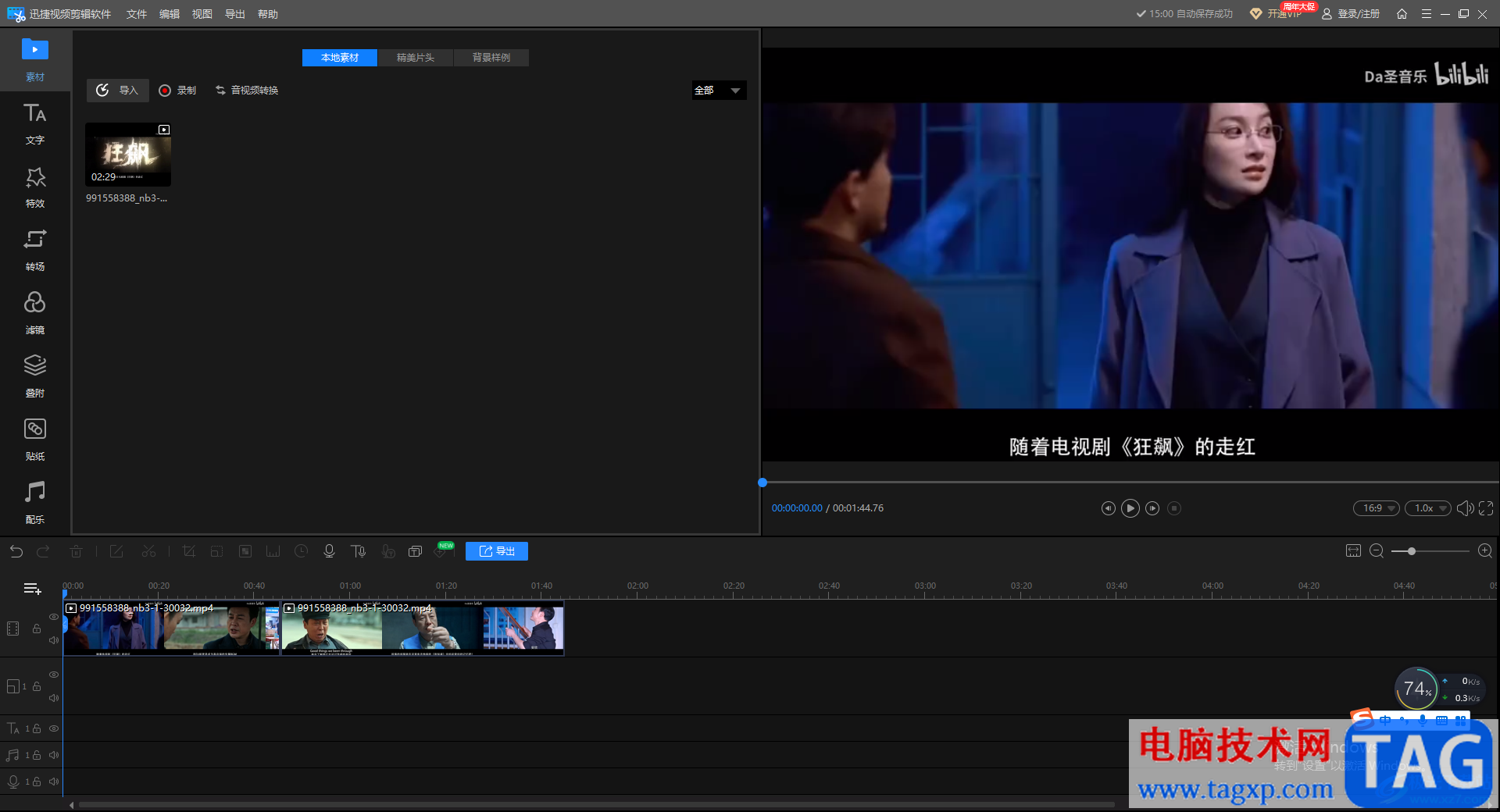Step to the previous frame
This screenshot has width=1500, height=812.
tap(1108, 508)
